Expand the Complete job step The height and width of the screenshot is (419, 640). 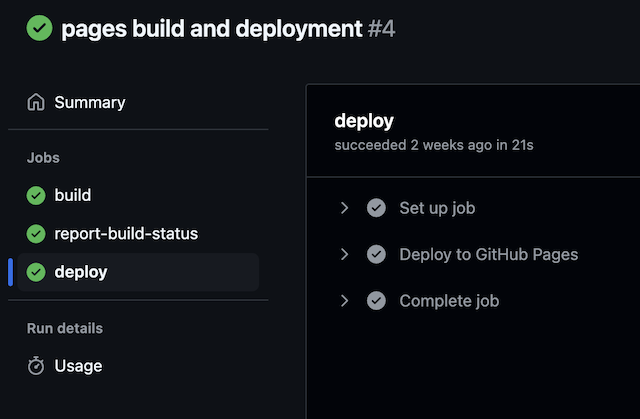344,301
